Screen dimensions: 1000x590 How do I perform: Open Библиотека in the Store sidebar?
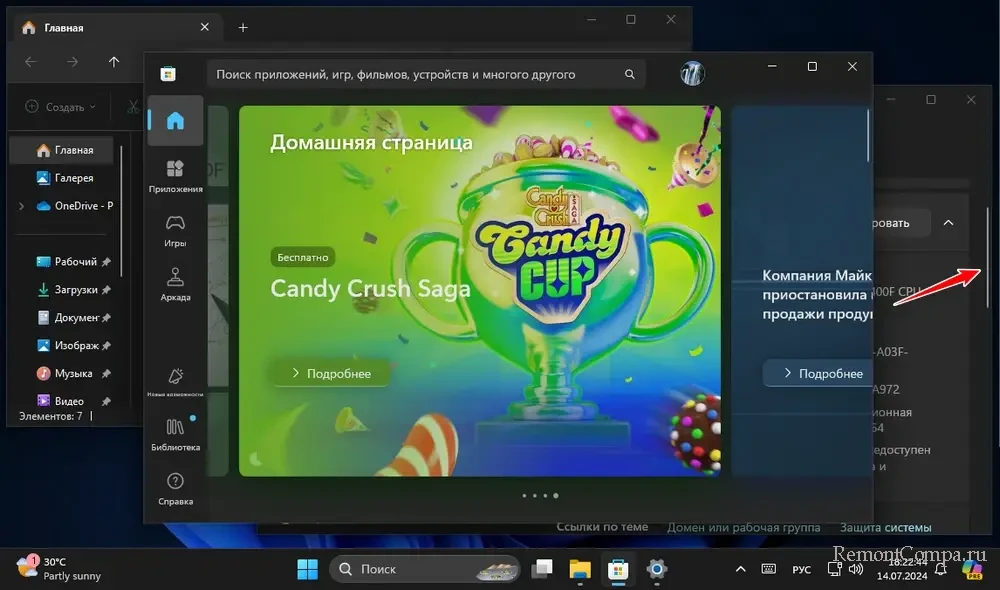[175, 434]
